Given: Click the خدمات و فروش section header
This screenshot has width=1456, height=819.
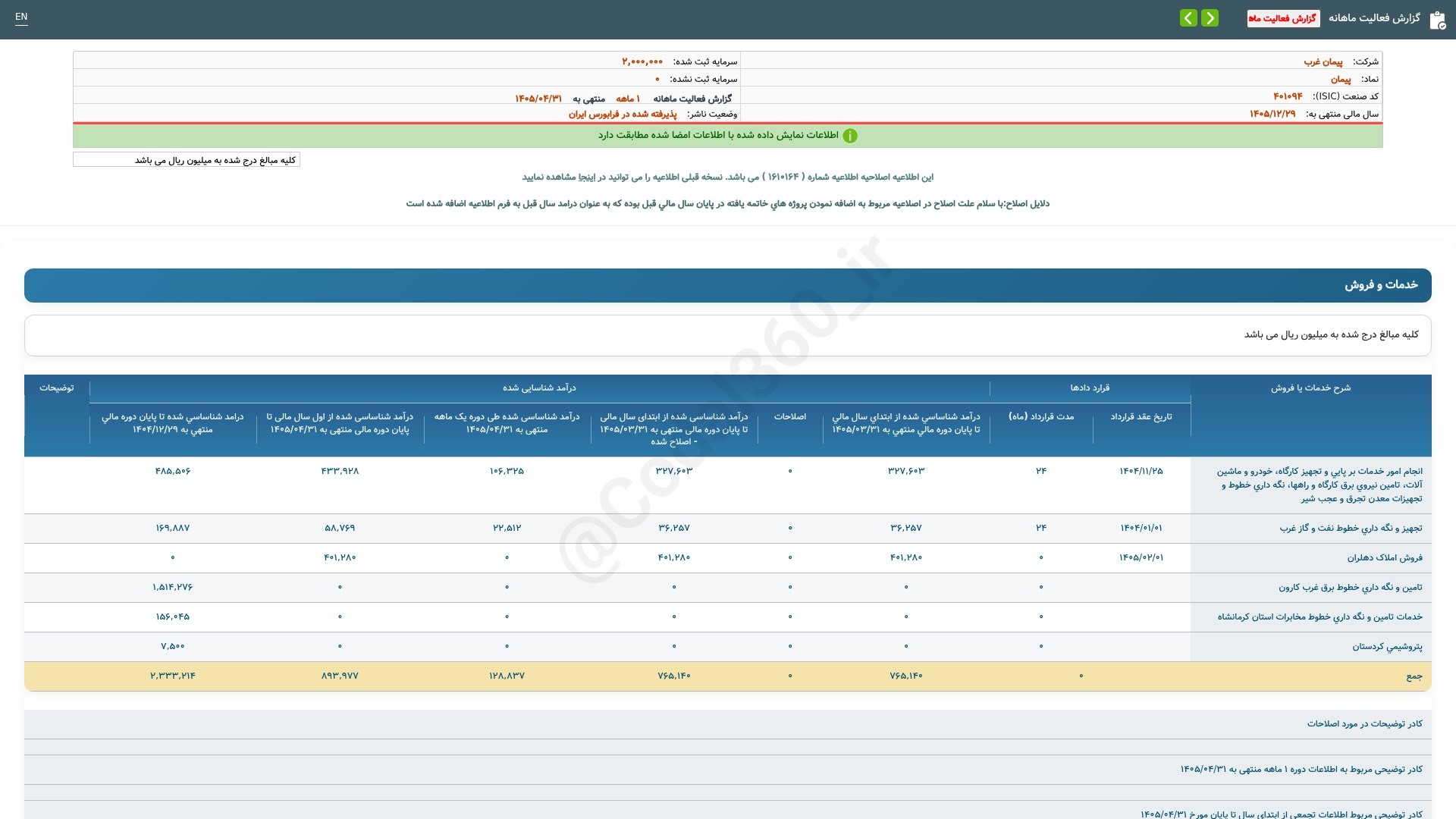Looking at the screenshot, I should click(x=728, y=285).
